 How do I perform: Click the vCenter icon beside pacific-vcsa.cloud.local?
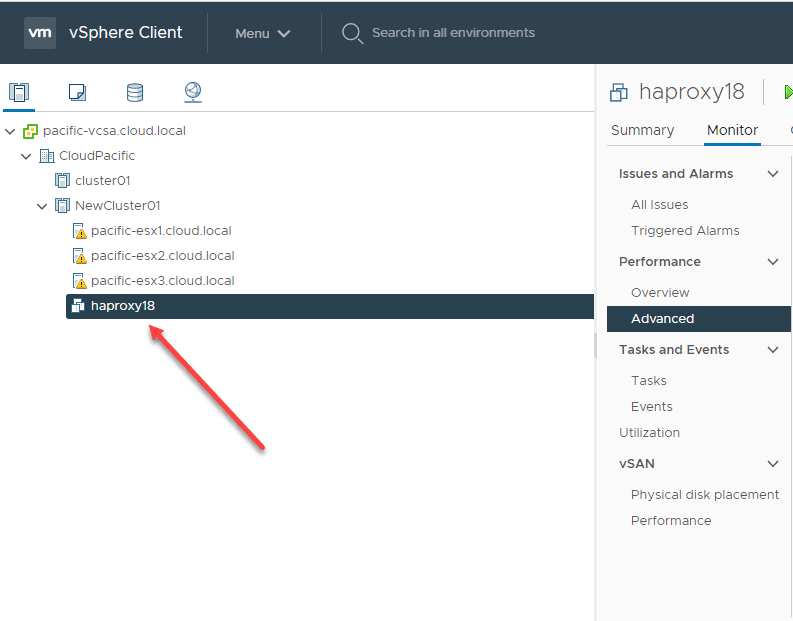pos(30,131)
